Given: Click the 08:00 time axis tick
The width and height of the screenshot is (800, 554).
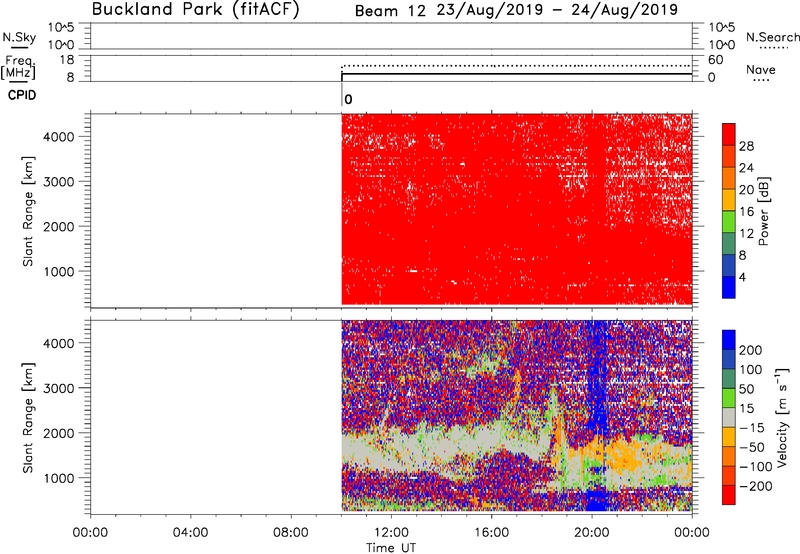Looking at the screenshot, I should click(291, 533).
